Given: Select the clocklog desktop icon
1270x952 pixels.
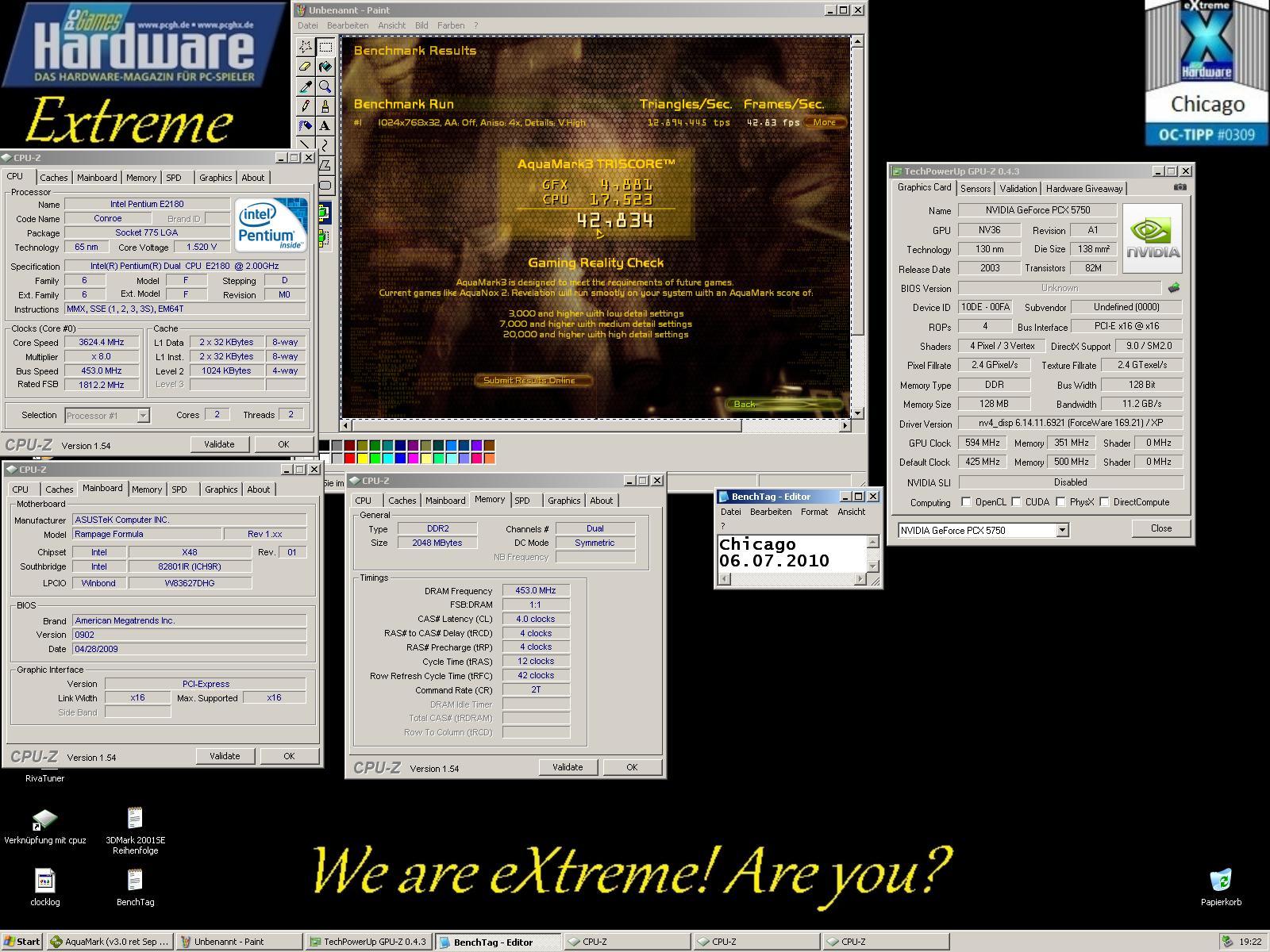Looking at the screenshot, I should pyautogui.click(x=45, y=886).
